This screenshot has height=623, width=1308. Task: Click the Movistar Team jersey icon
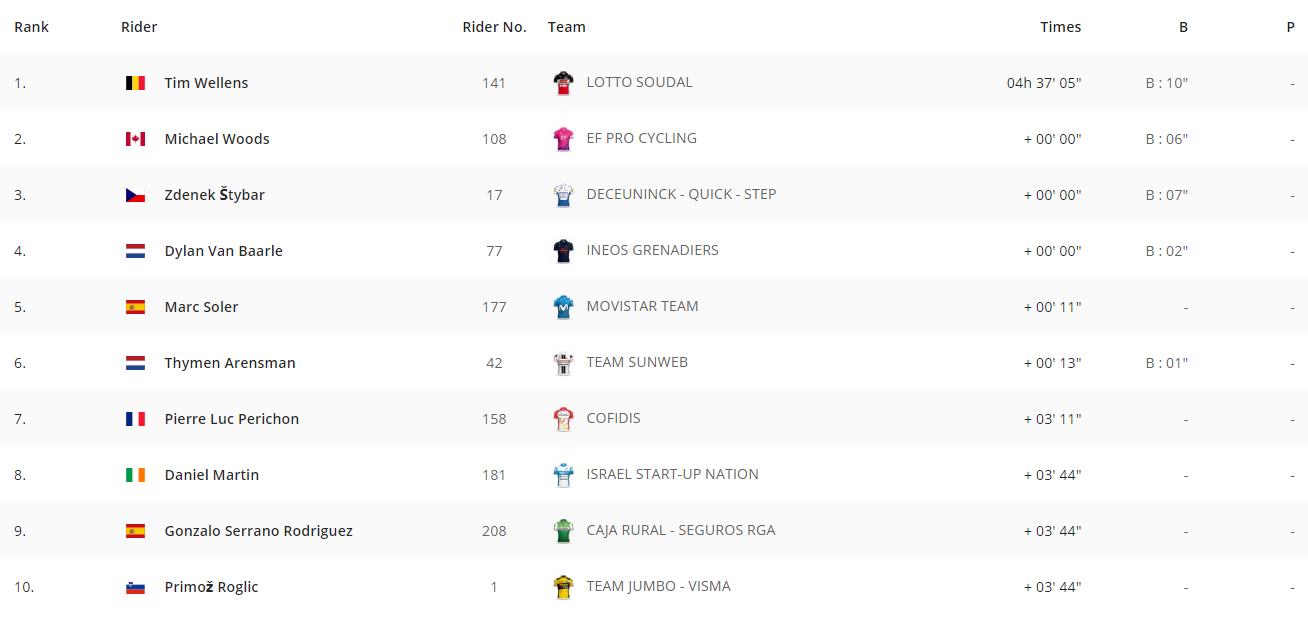tap(563, 307)
